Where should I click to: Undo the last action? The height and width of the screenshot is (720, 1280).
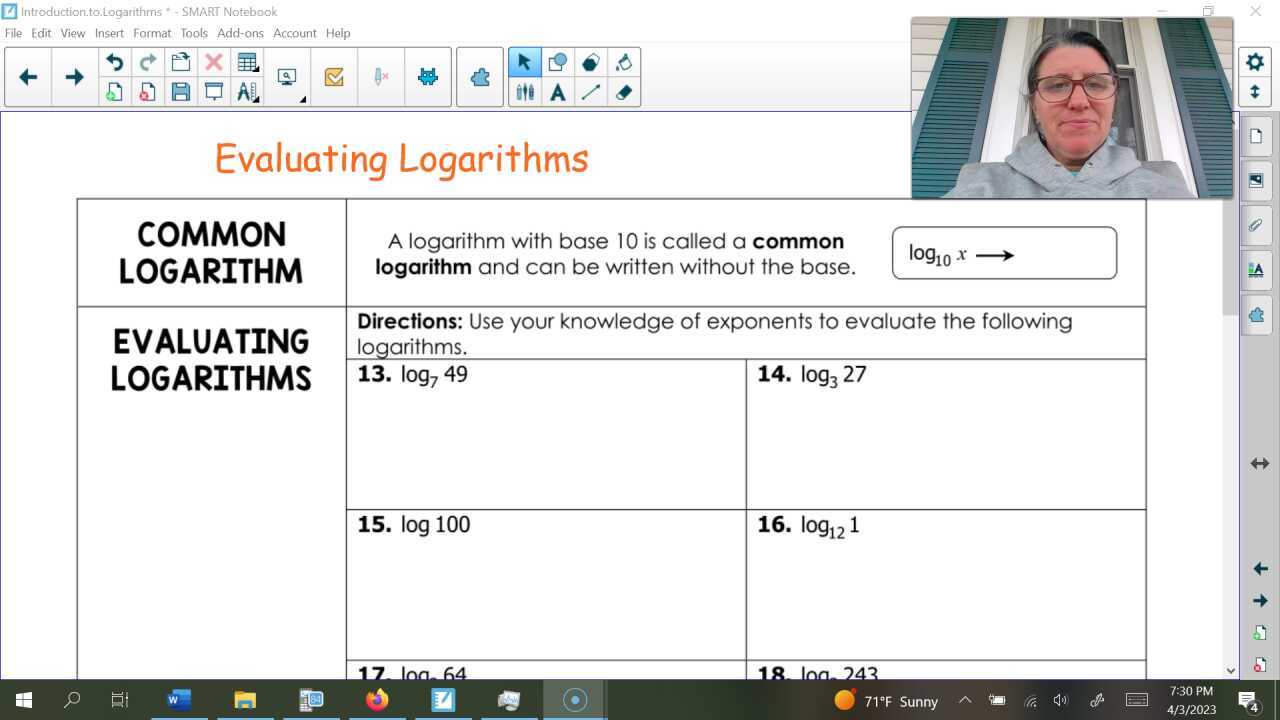click(x=115, y=61)
